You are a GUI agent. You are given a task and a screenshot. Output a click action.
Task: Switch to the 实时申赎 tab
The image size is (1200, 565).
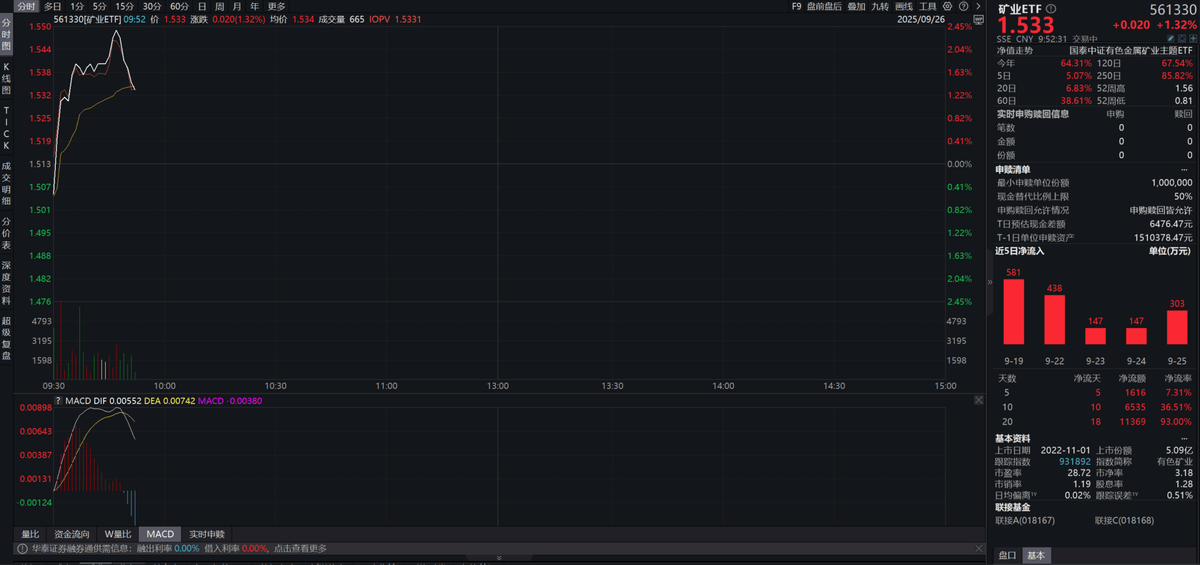207,534
